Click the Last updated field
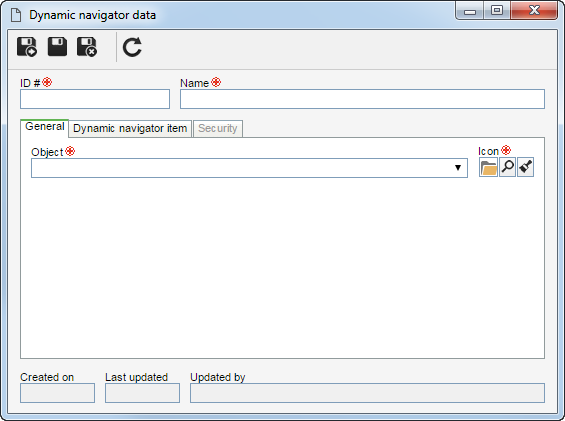The height and width of the screenshot is (421, 565). (x=142, y=393)
